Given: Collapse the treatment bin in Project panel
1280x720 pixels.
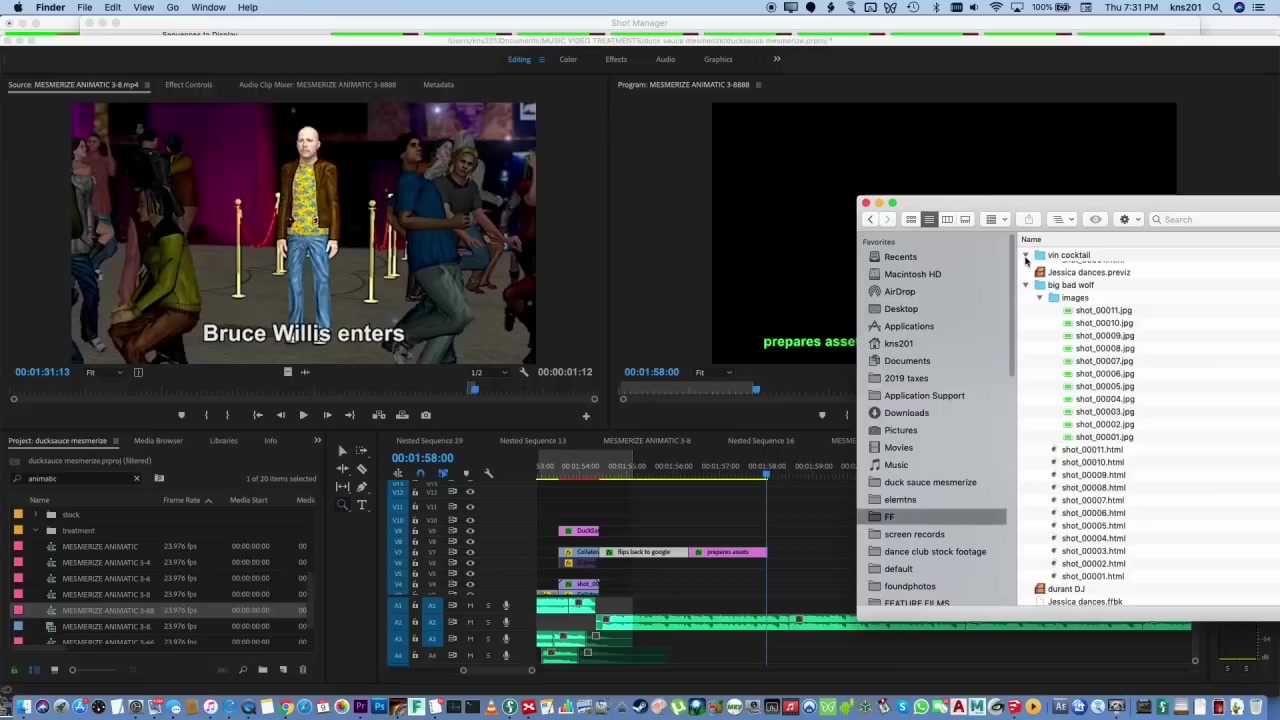Looking at the screenshot, I should point(36,531).
